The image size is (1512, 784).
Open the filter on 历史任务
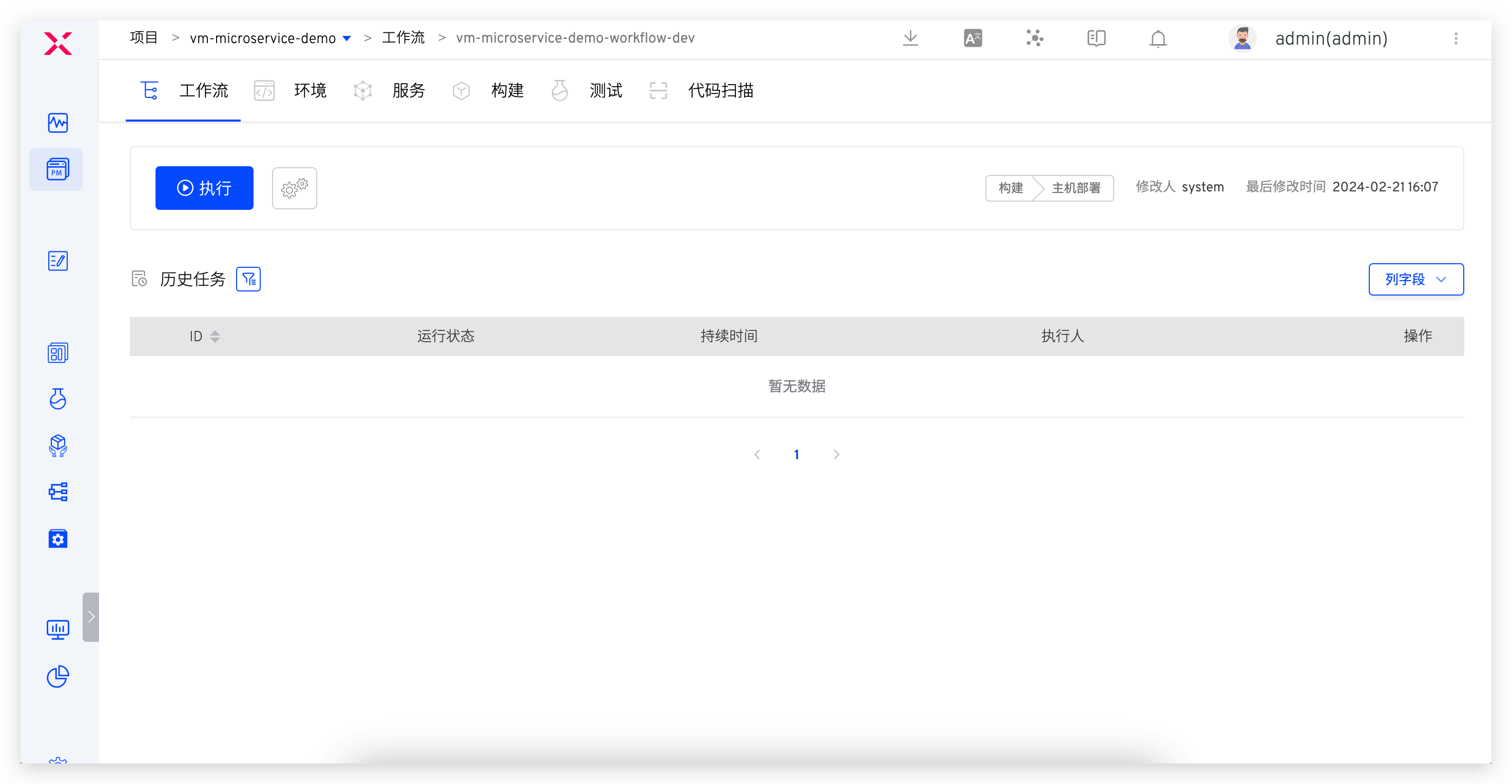click(248, 279)
